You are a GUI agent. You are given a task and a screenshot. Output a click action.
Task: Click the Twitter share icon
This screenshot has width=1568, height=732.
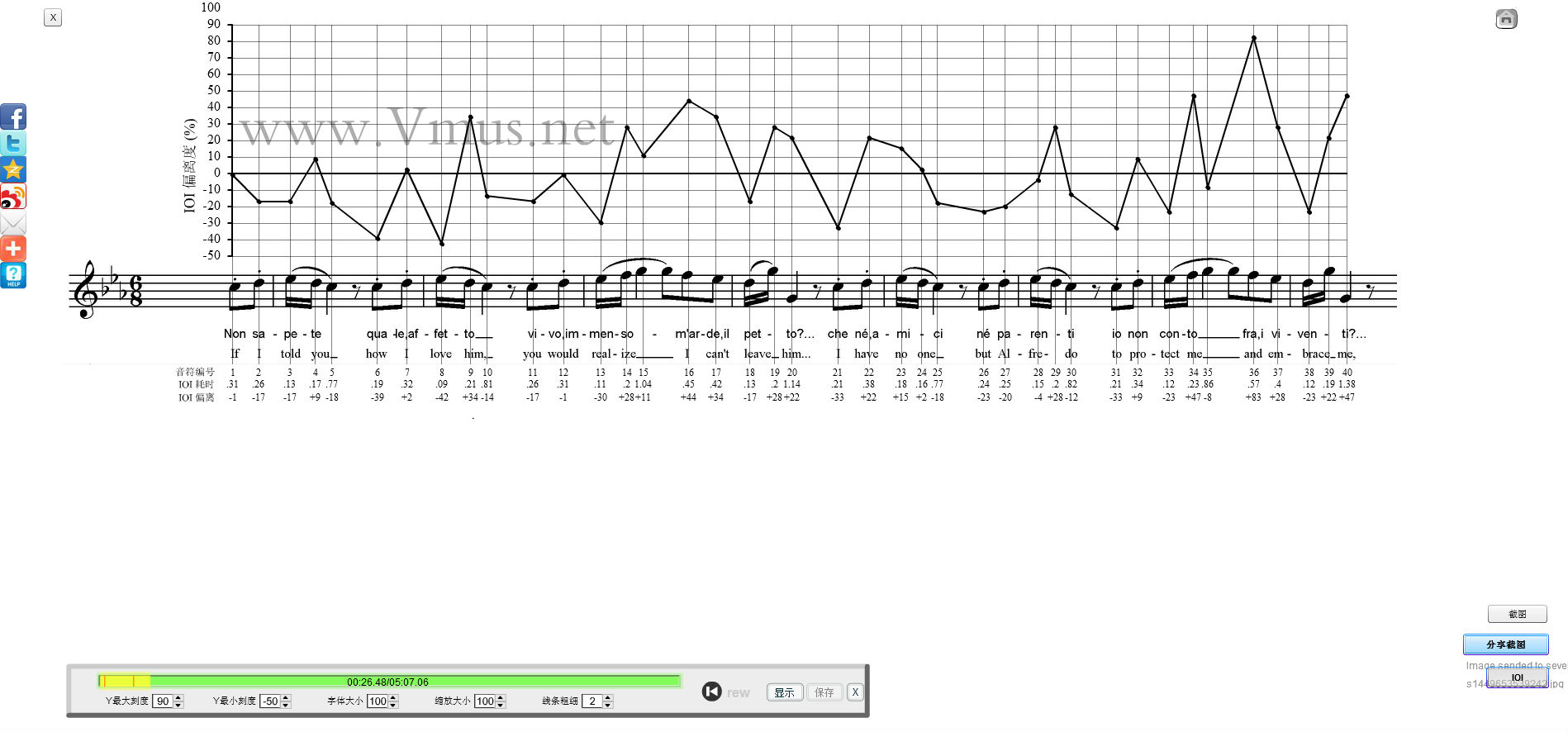pos(13,143)
